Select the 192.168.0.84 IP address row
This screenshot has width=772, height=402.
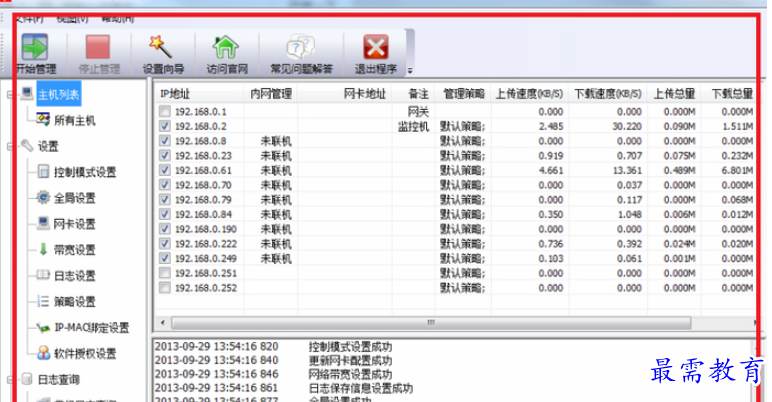(x=203, y=214)
